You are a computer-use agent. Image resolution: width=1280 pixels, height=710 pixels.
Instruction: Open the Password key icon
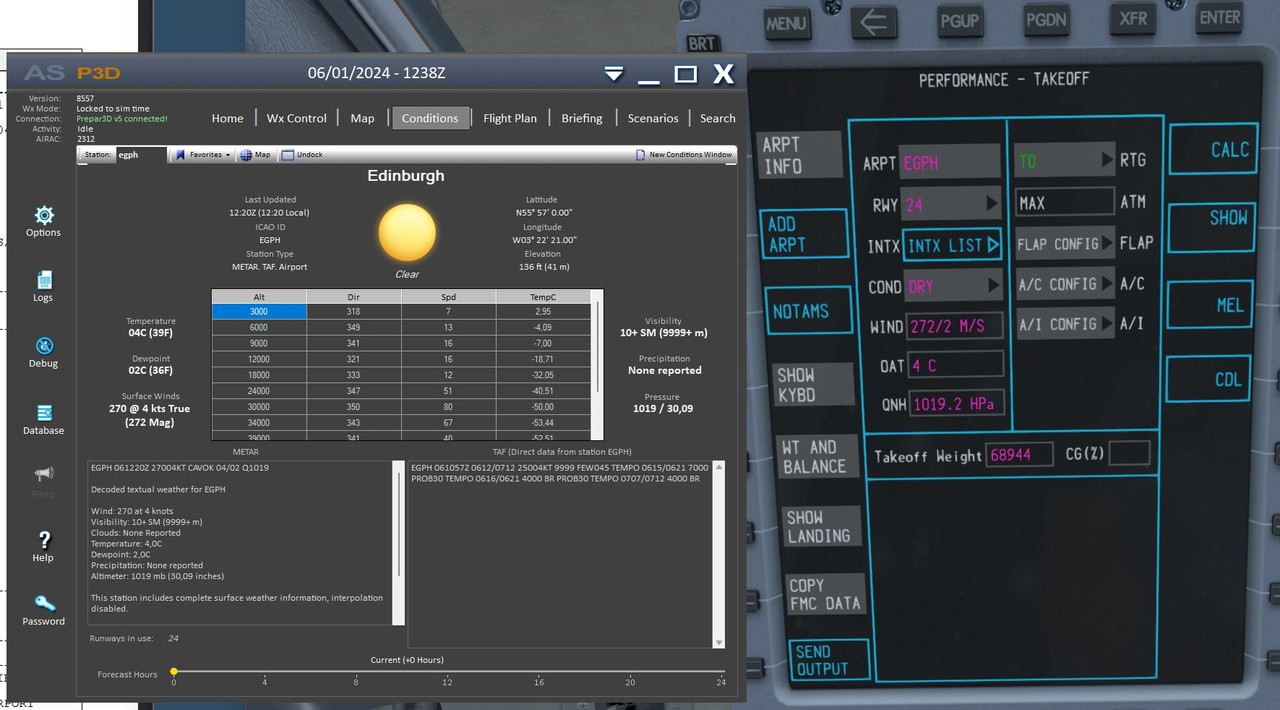(44, 603)
